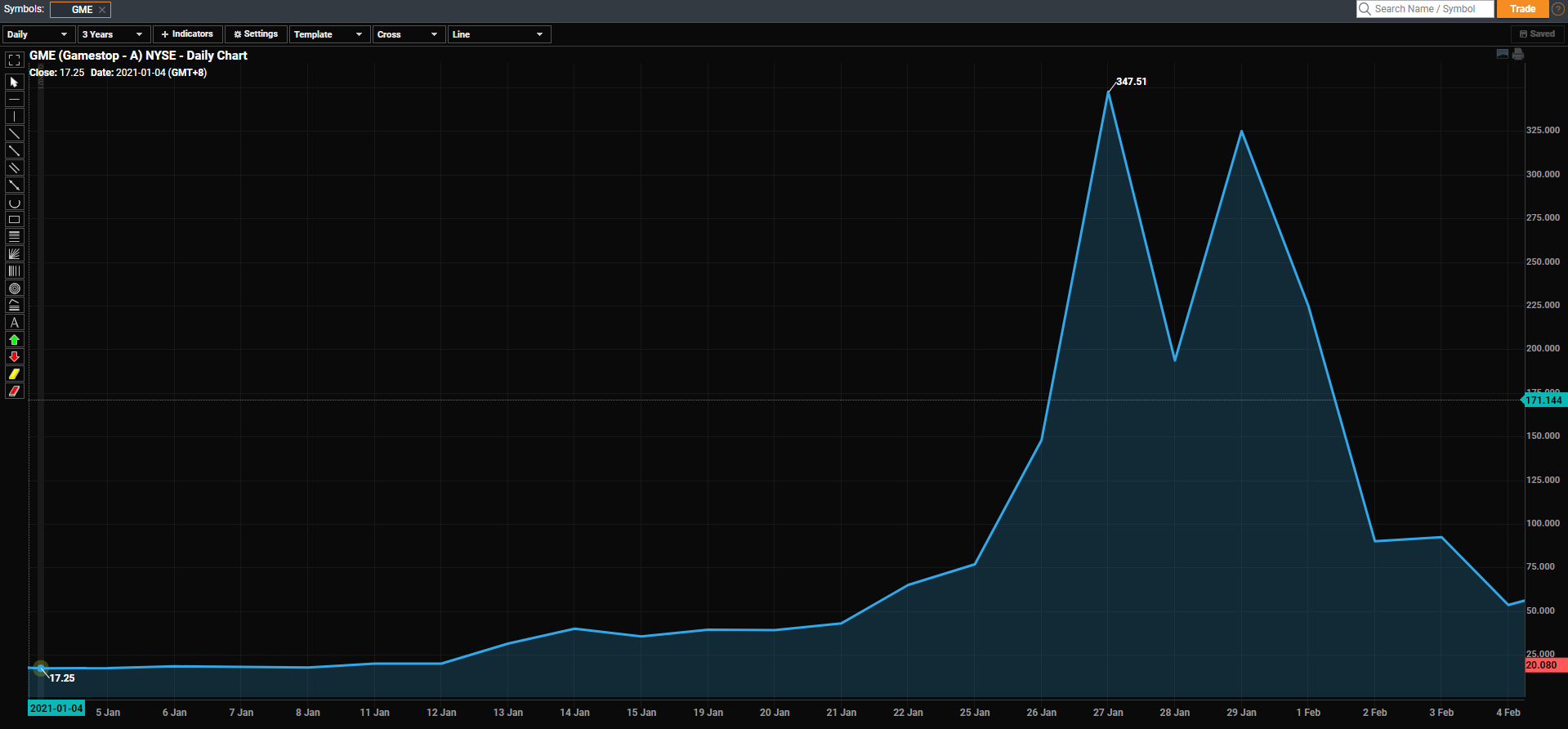
Task: Select the arrow pointer tool
Action: 14,83
